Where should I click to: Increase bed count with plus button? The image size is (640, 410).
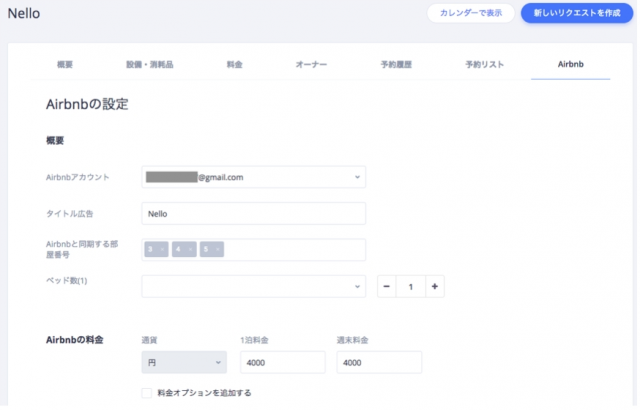[x=435, y=286]
